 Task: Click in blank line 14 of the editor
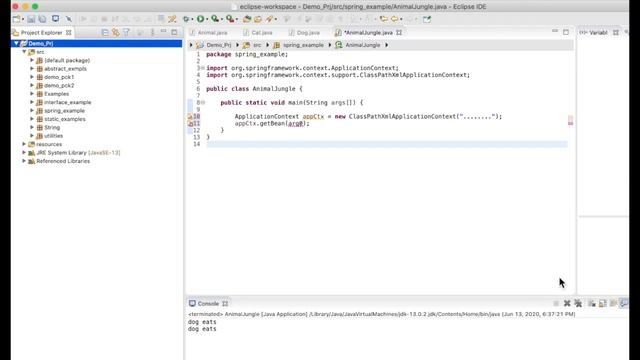tap(386, 144)
